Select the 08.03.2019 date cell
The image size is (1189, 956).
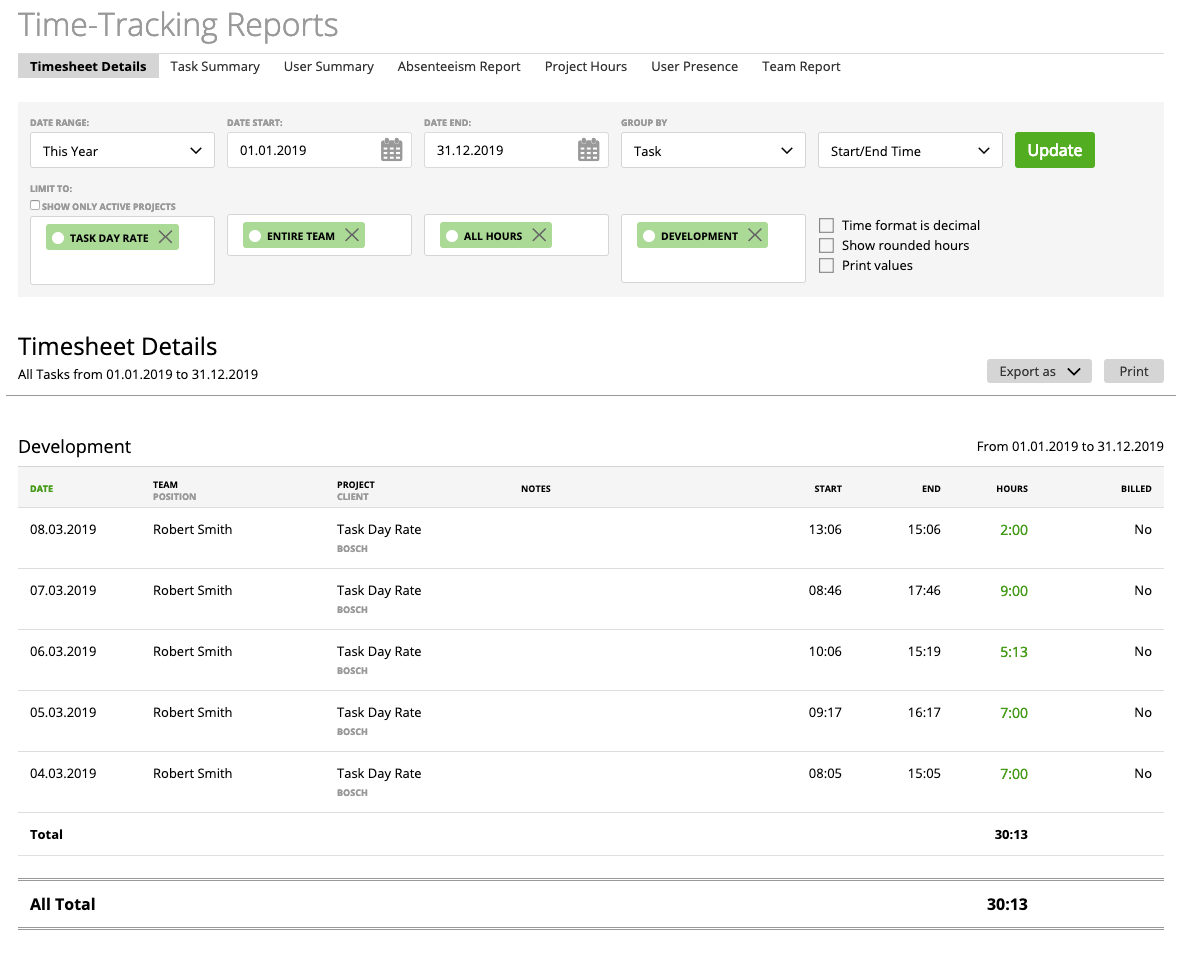(x=63, y=529)
